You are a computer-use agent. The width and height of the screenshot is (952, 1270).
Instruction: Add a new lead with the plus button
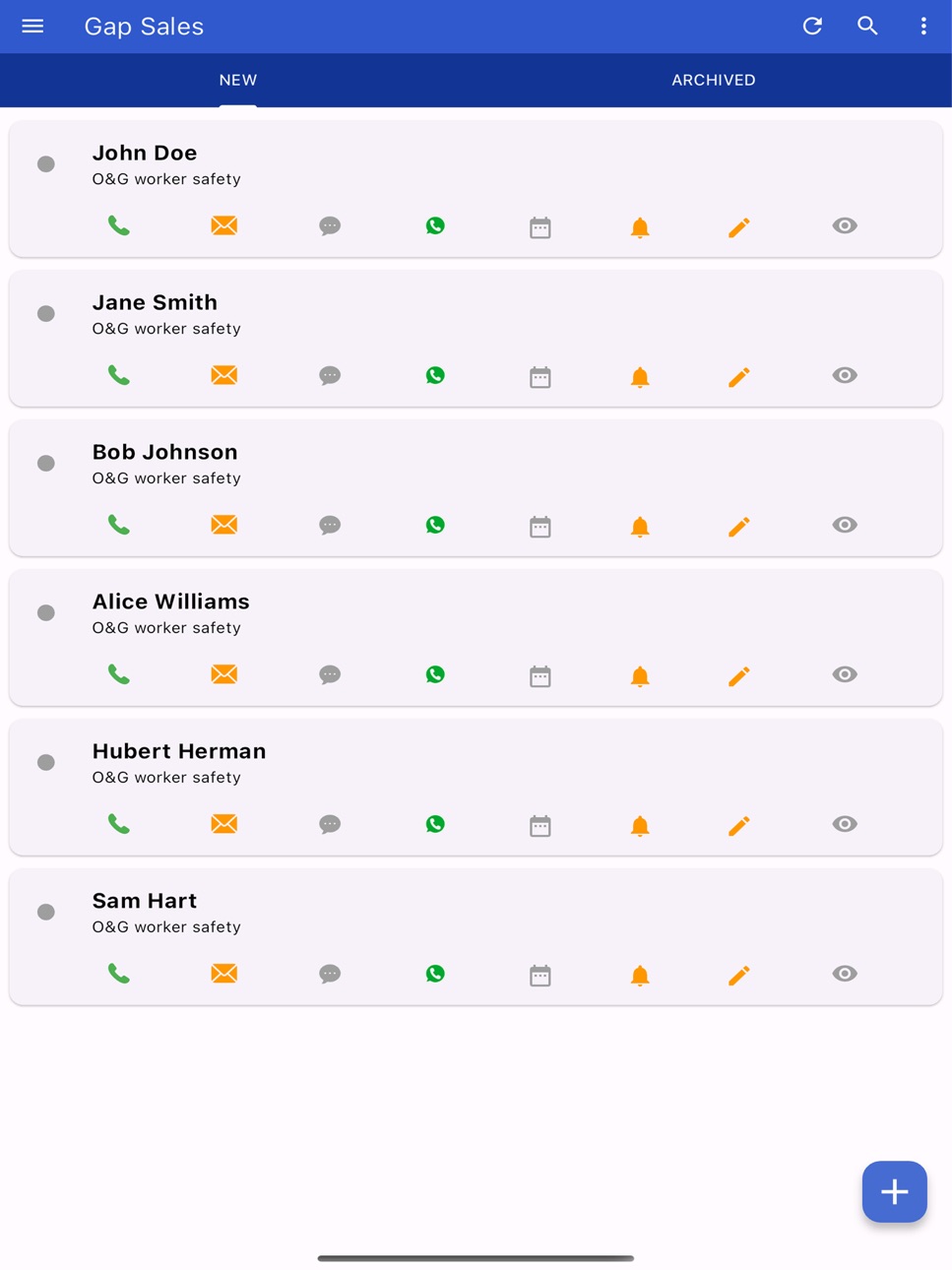895,1192
